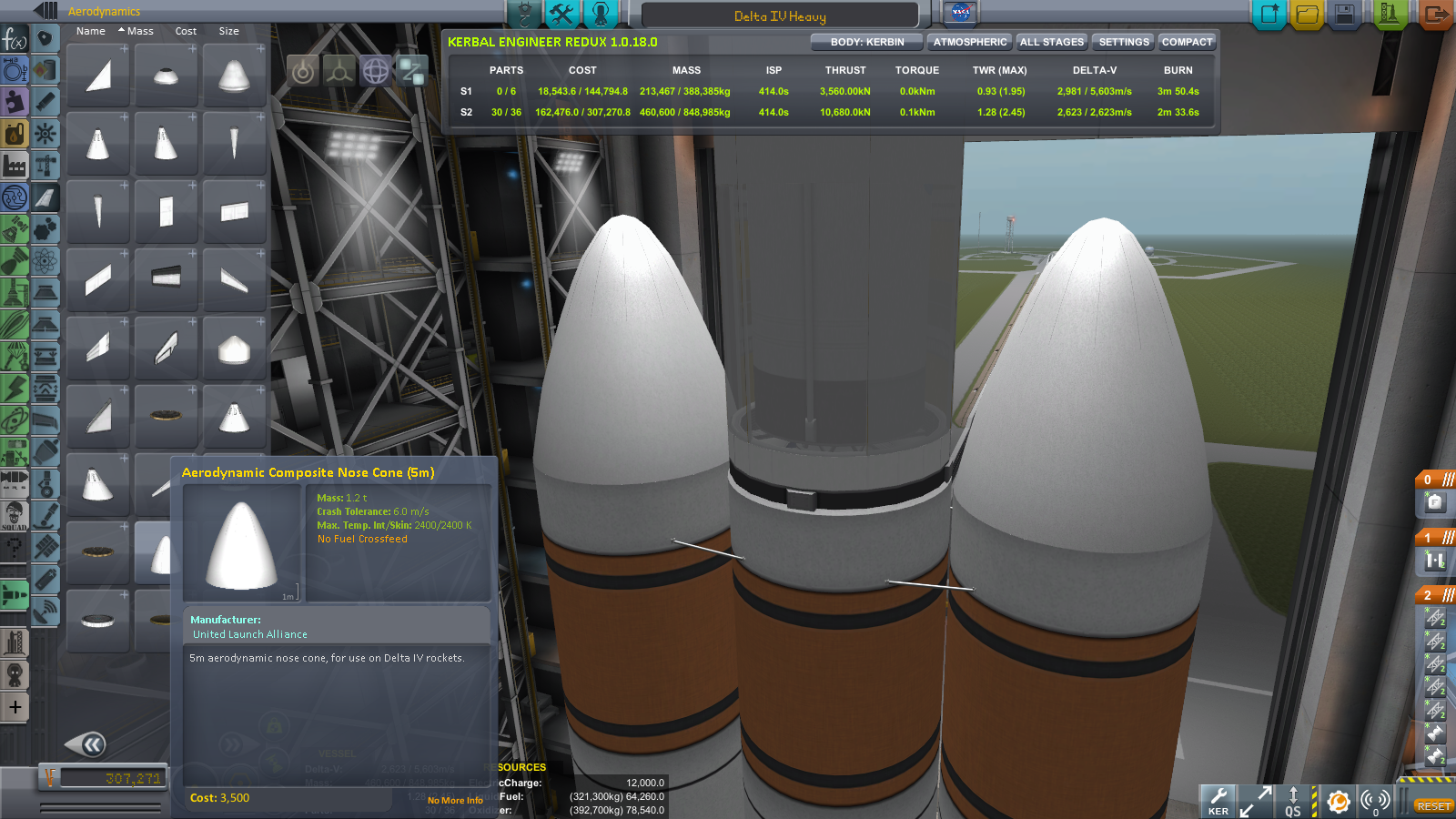The height and width of the screenshot is (819, 1456).
Task: Select the Filter by Module puzzle icon
Action: pyautogui.click(x=14, y=101)
